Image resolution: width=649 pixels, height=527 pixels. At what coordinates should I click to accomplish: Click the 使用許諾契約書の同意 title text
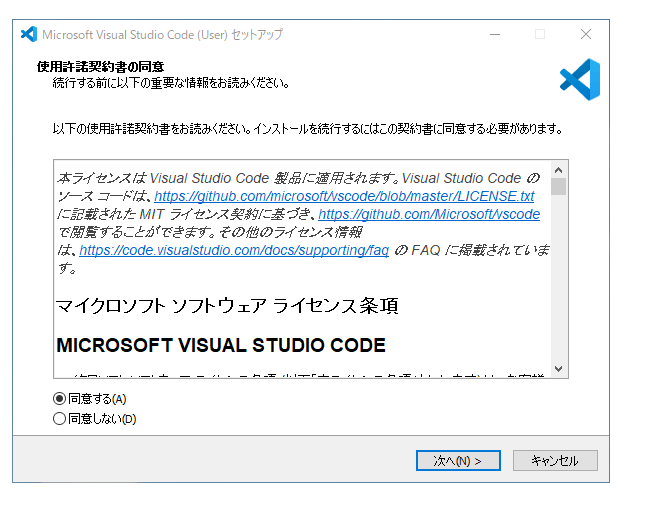point(101,67)
